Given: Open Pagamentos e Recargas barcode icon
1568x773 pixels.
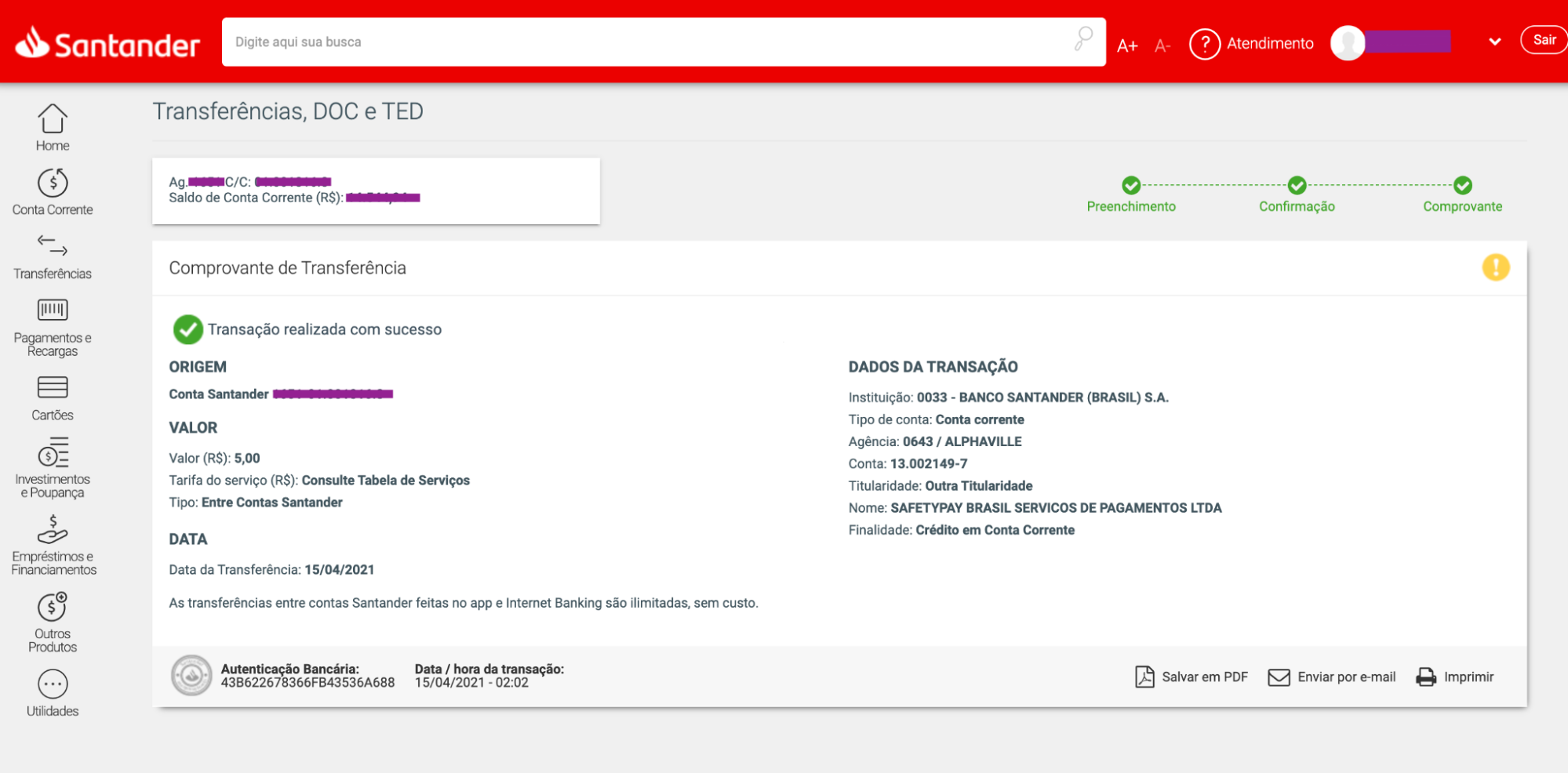Looking at the screenshot, I should pyautogui.click(x=53, y=310).
